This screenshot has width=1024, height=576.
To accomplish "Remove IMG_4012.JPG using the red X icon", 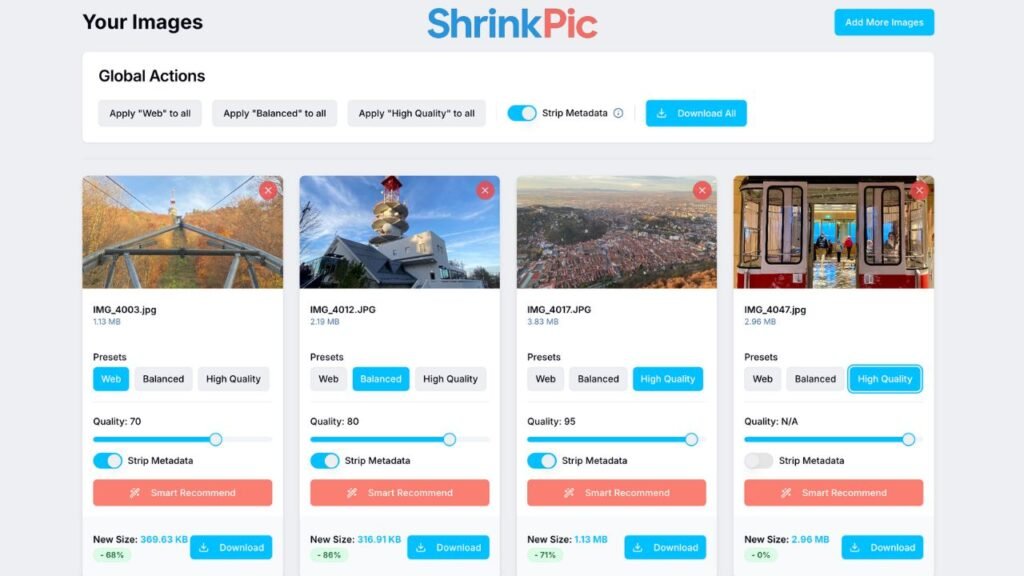I will coord(485,190).
